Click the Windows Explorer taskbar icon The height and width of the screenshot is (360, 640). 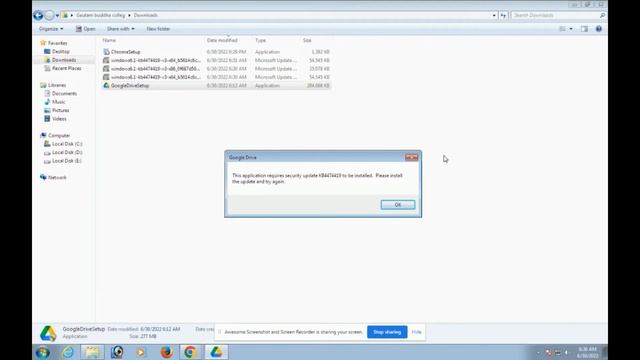click(x=92, y=352)
